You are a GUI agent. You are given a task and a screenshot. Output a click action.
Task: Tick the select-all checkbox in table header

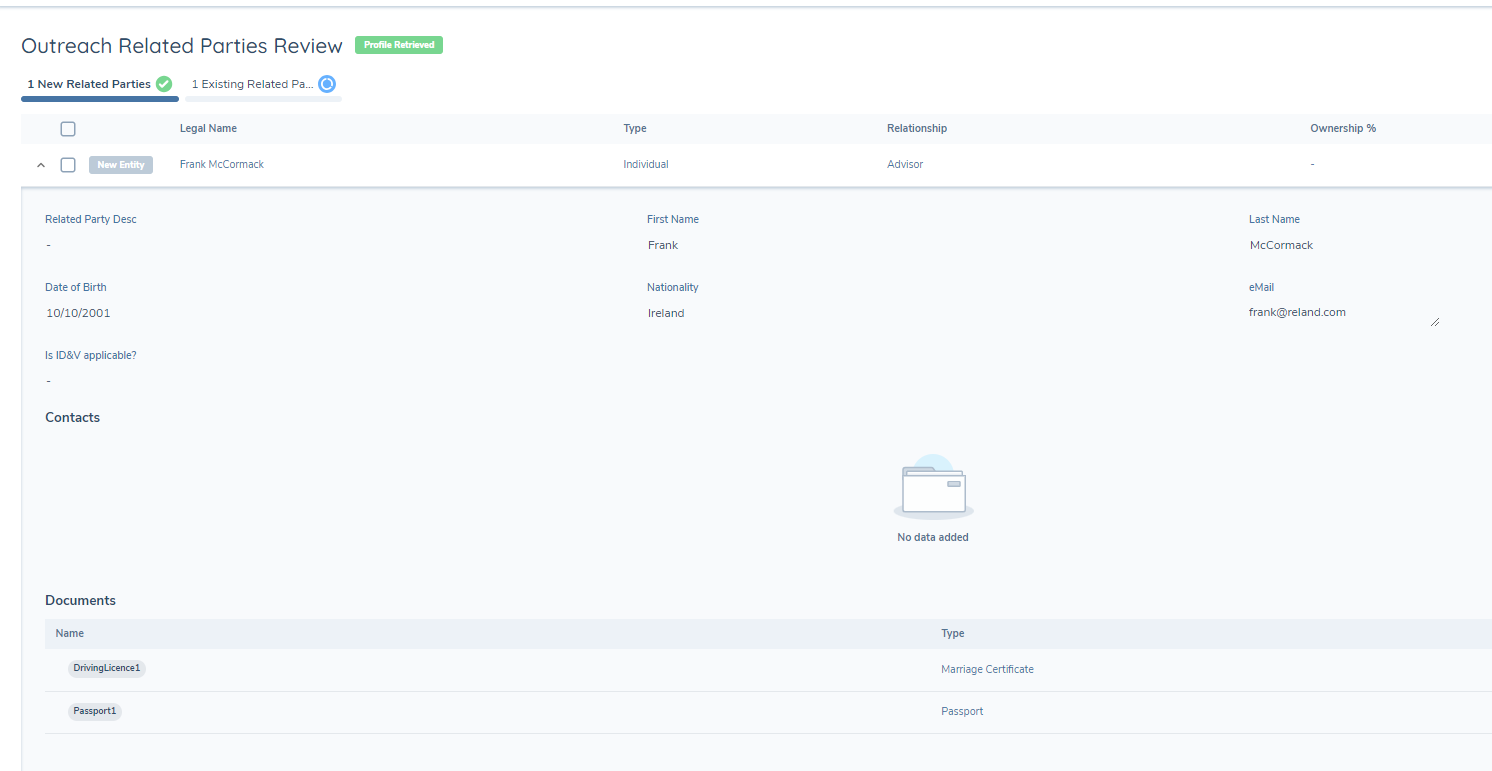[68, 129]
